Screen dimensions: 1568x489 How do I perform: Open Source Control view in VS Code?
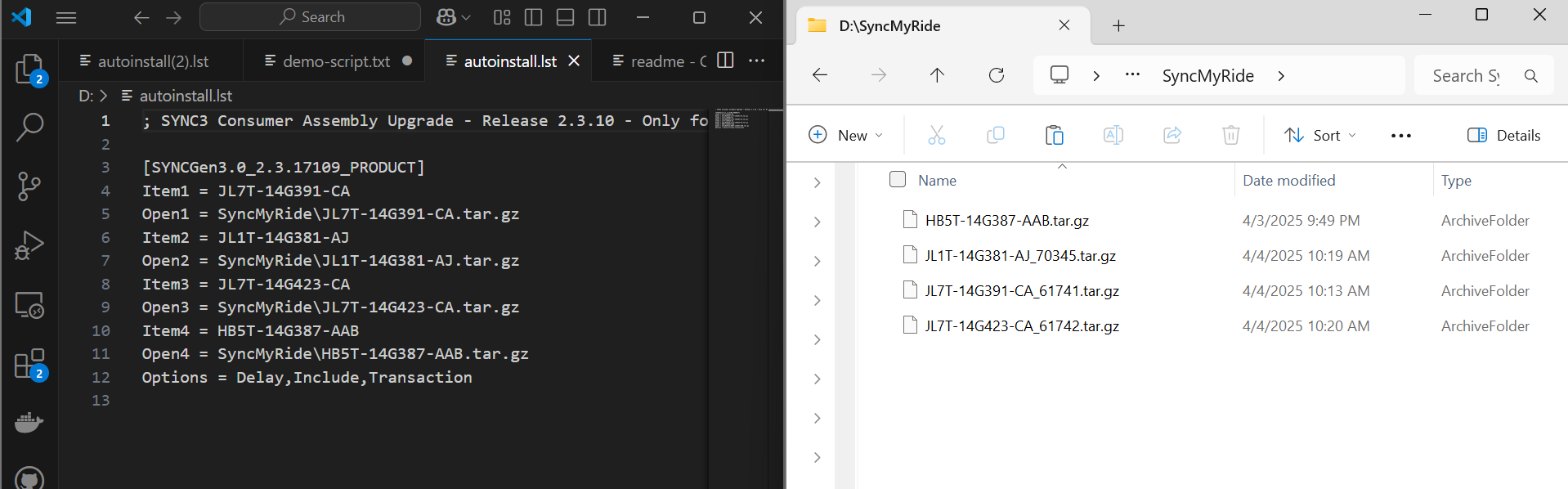pos(30,186)
